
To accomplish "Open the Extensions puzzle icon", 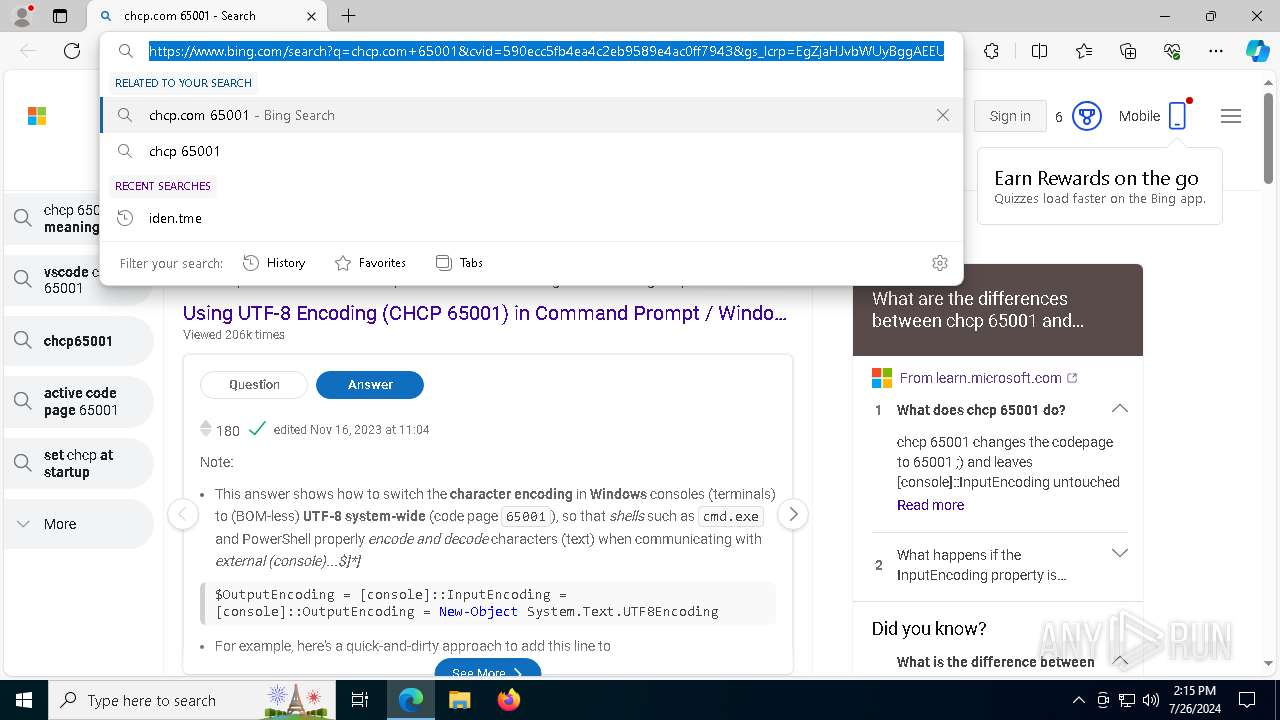I will click(x=991, y=51).
